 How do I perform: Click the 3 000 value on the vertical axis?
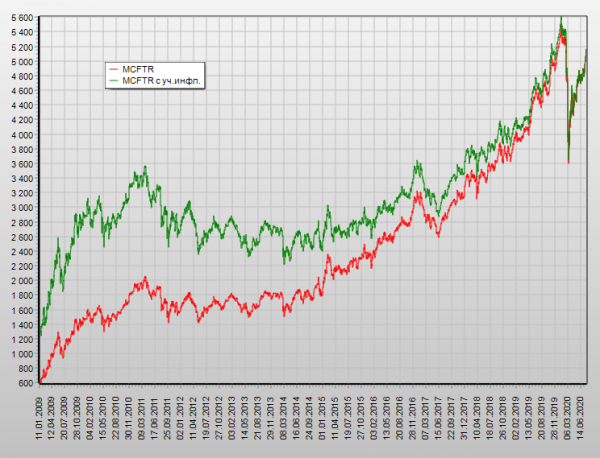(20, 208)
